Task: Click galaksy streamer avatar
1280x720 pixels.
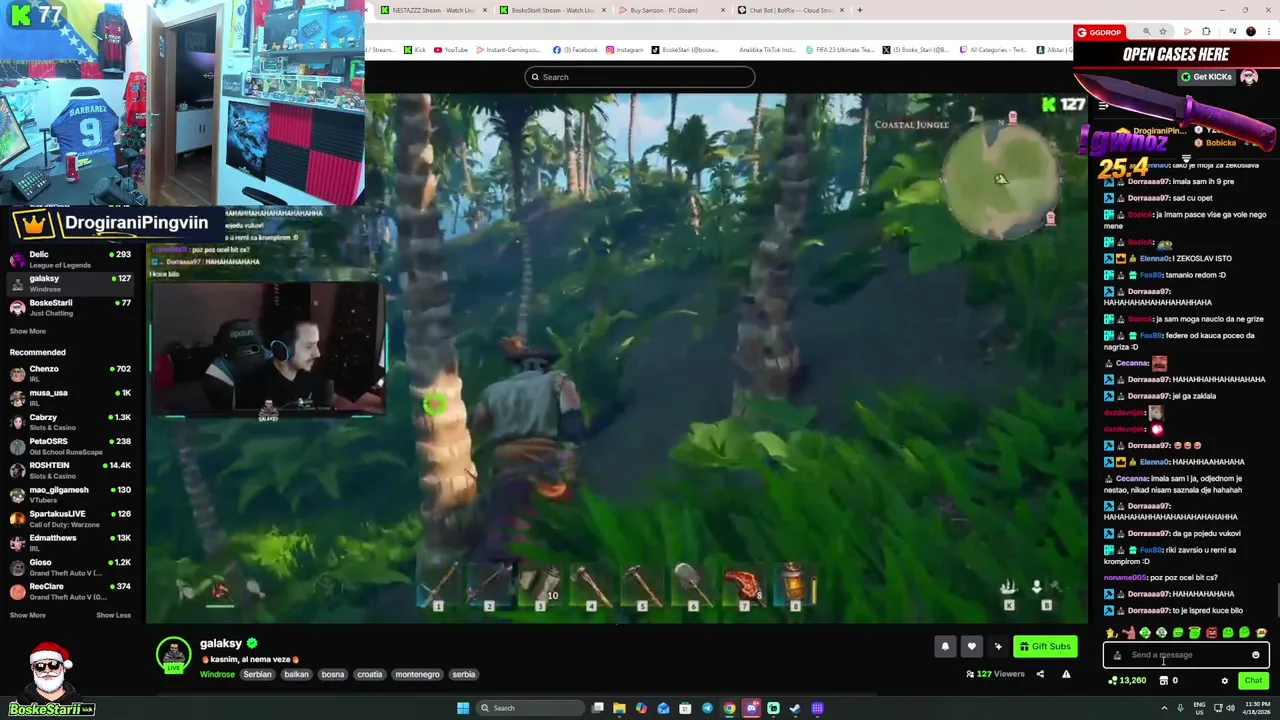Action: (x=173, y=654)
